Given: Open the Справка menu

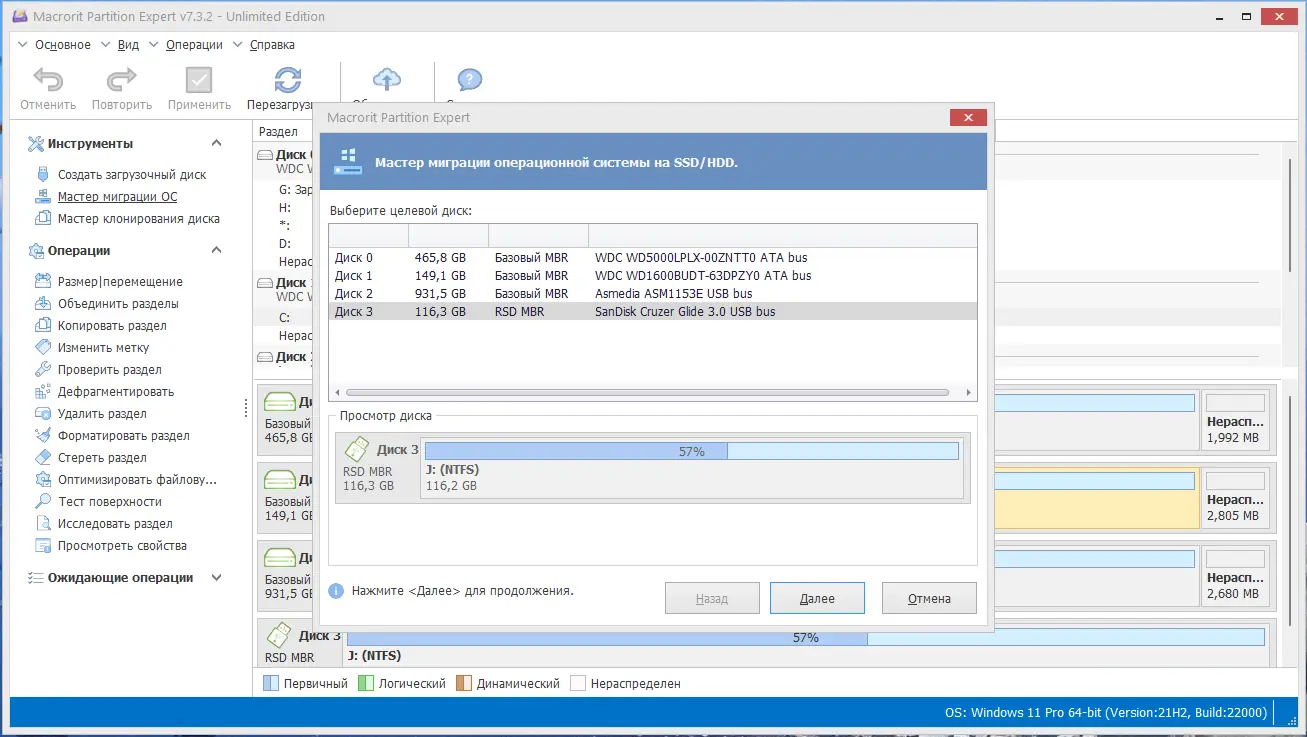Looking at the screenshot, I should pyautogui.click(x=271, y=44).
